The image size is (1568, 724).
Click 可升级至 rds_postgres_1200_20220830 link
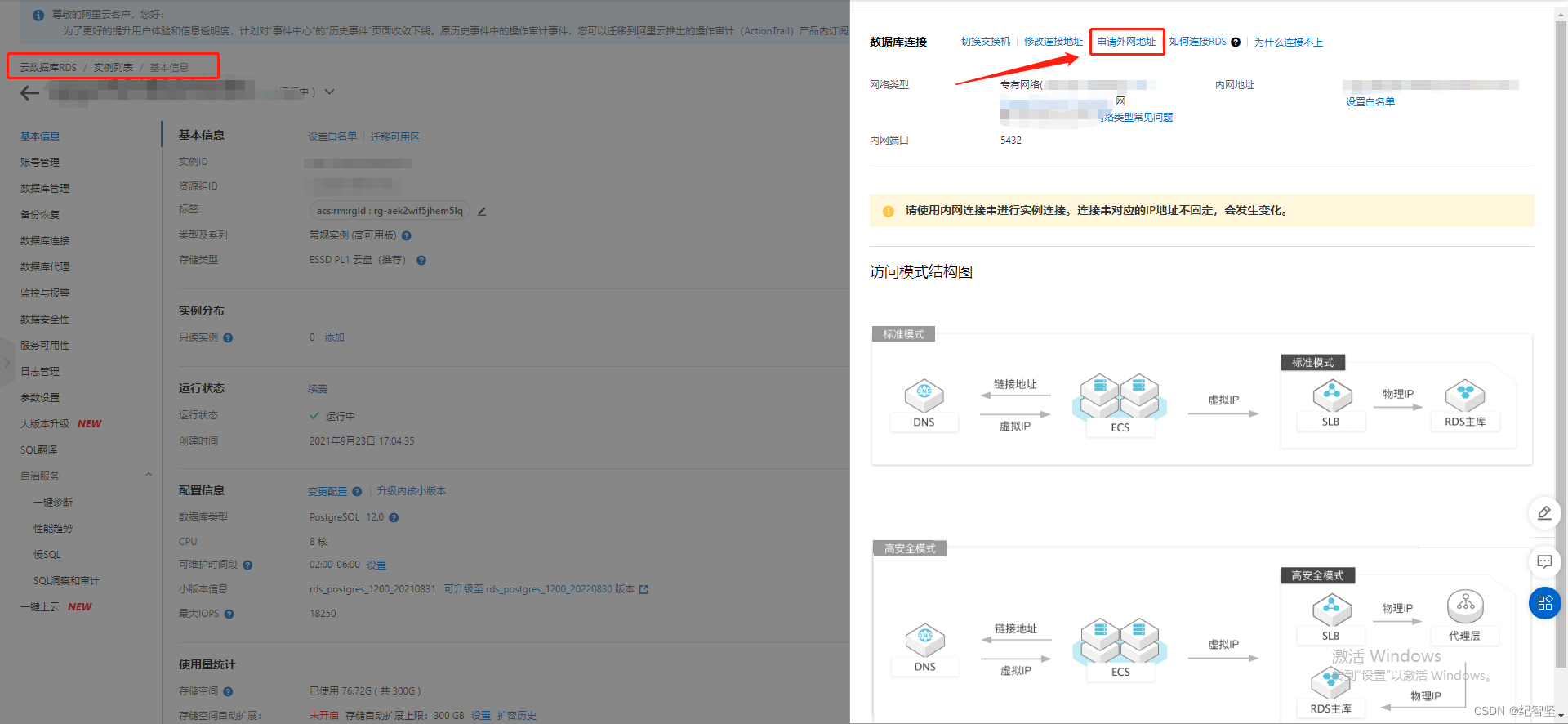539,589
